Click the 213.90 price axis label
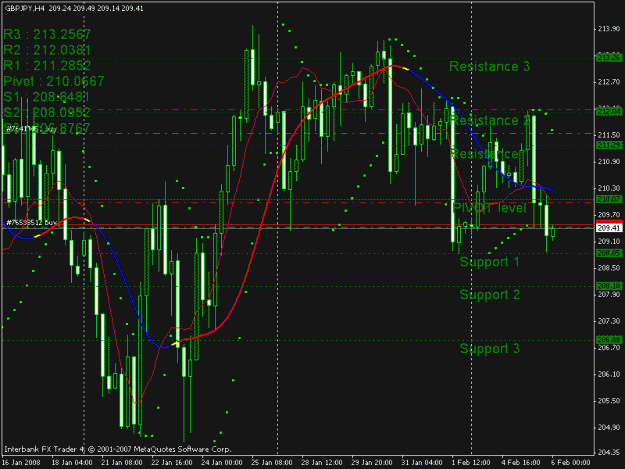Image resolution: width=625 pixels, height=469 pixels. 609,29
